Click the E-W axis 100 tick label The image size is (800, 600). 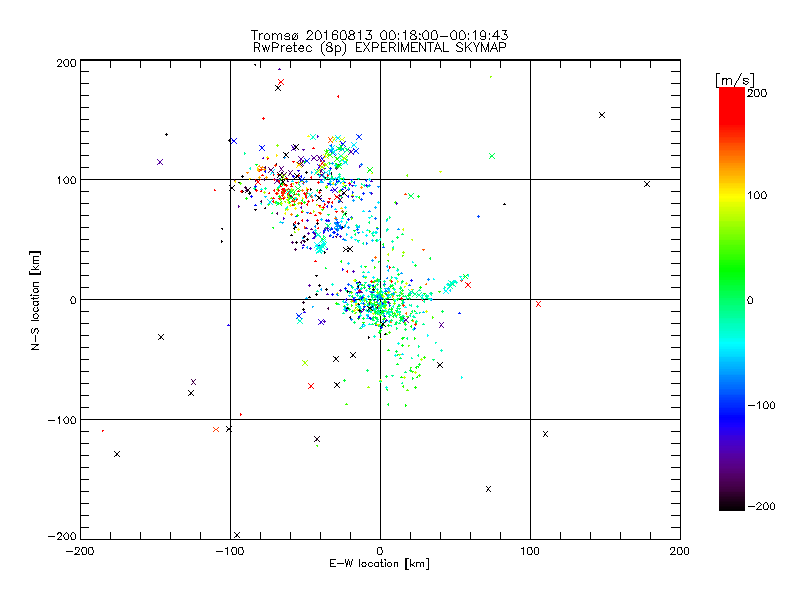530,551
